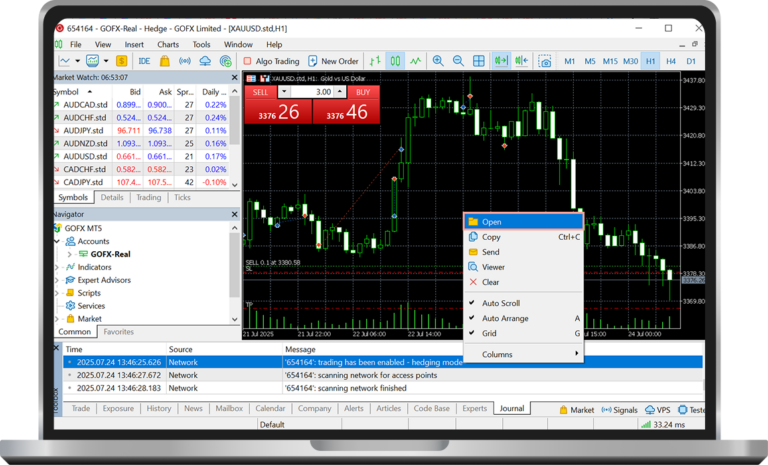Zoom out of the chart
The image size is (768, 465).
coord(458,61)
